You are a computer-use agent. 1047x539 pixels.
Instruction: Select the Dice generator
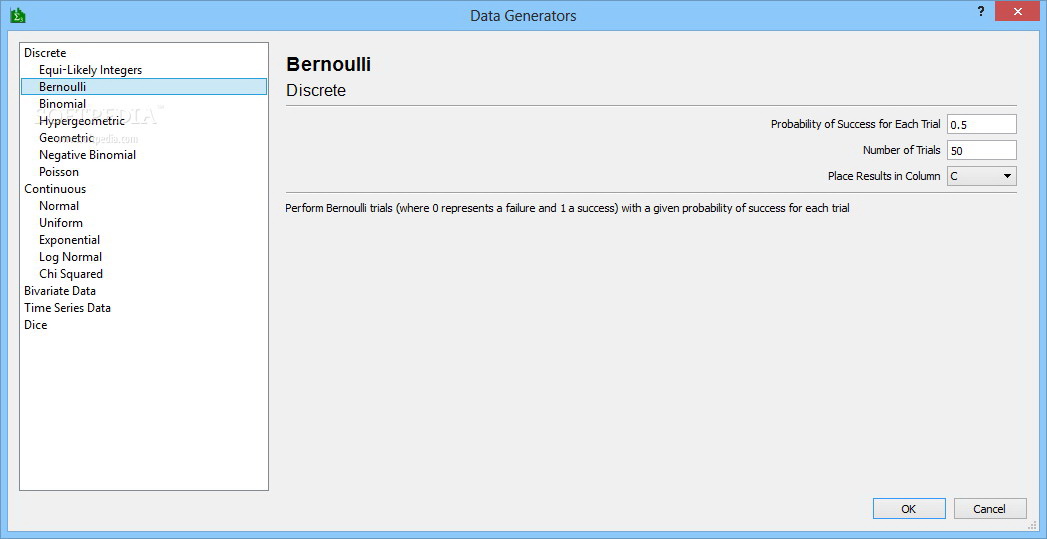pos(36,325)
